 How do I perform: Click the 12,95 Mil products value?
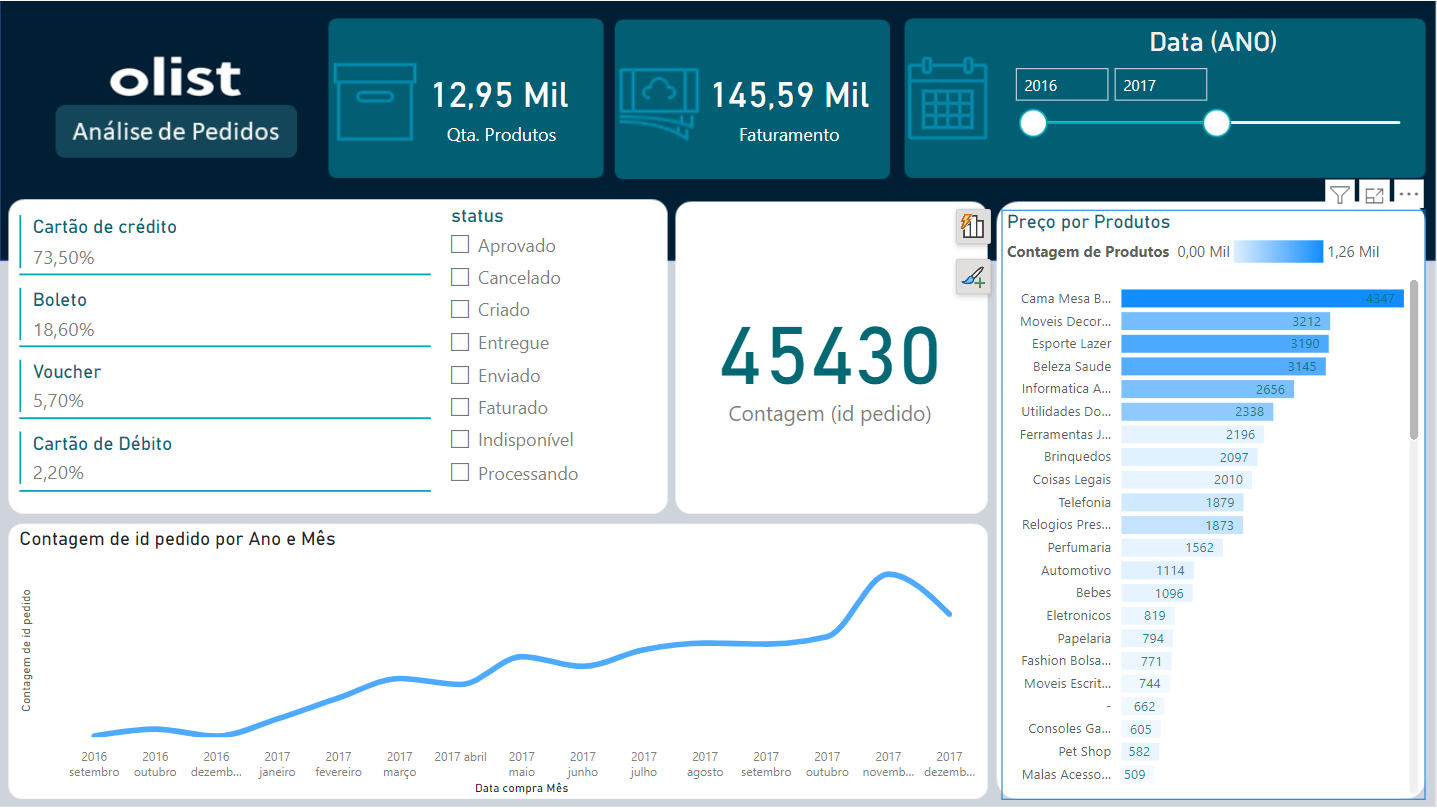click(500, 96)
